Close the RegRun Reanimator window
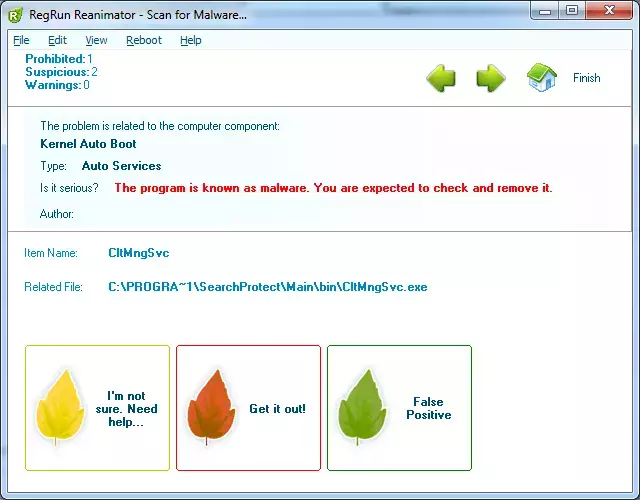The height and width of the screenshot is (500, 640). point(609,11)
